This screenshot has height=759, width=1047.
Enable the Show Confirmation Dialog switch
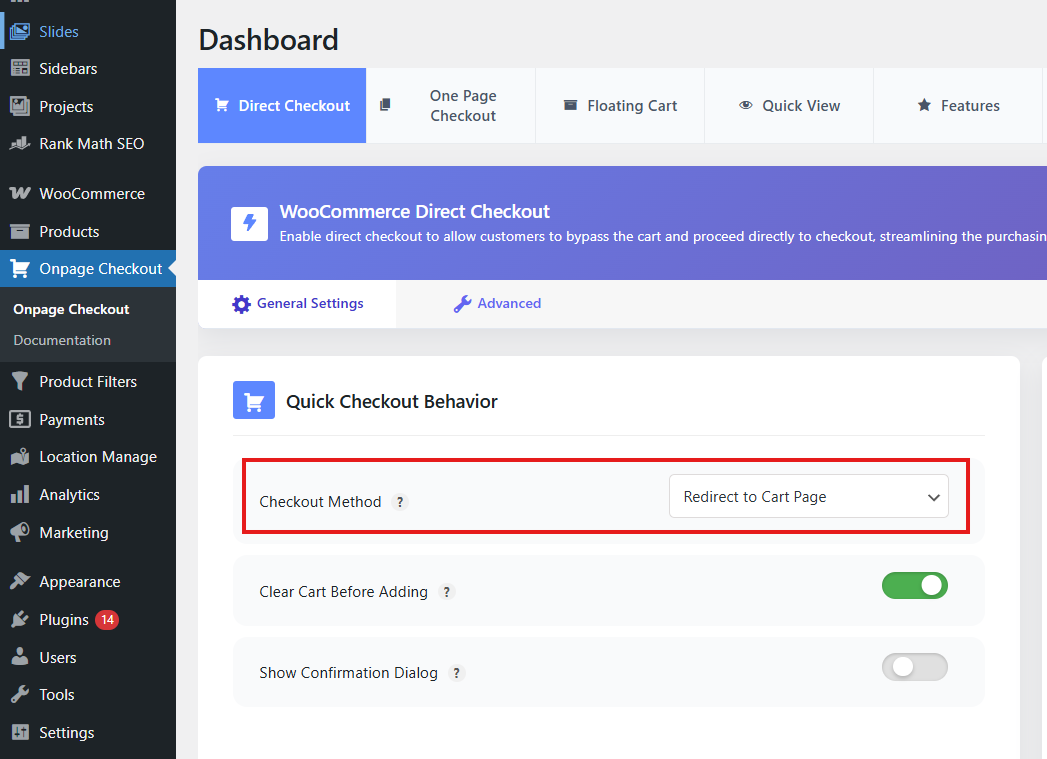tap(914, 667)
